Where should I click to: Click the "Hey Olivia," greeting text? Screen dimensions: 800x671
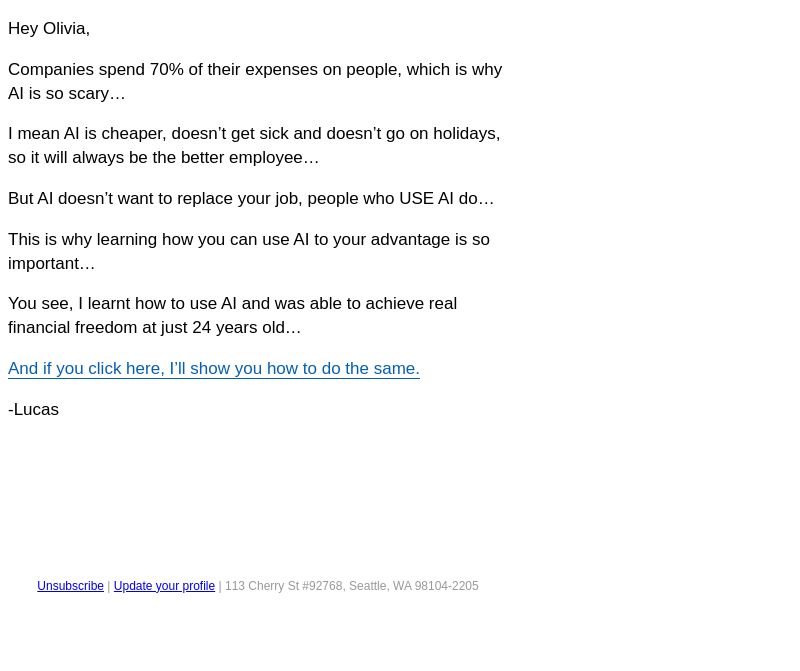coord(49,29)
